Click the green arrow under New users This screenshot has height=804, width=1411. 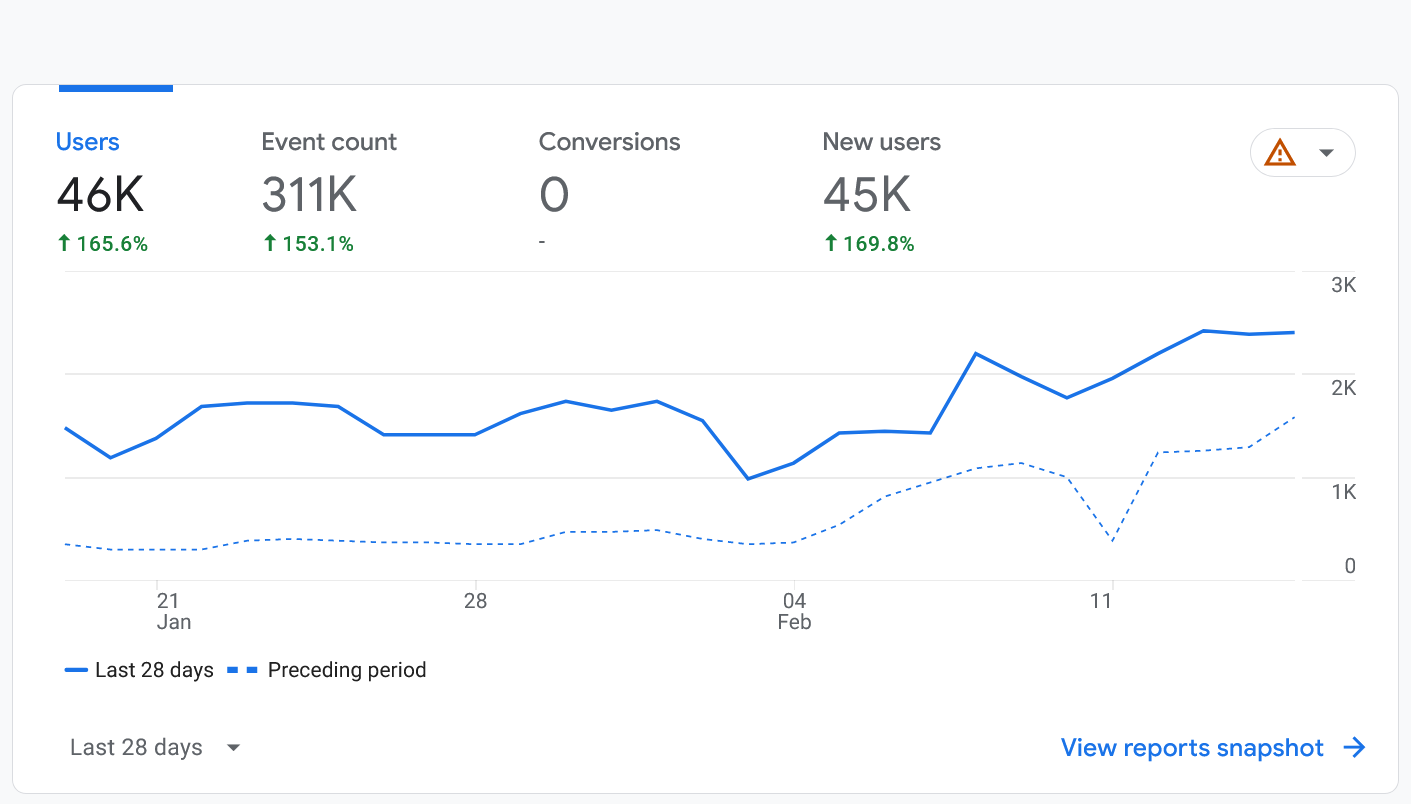pos(829,243)
